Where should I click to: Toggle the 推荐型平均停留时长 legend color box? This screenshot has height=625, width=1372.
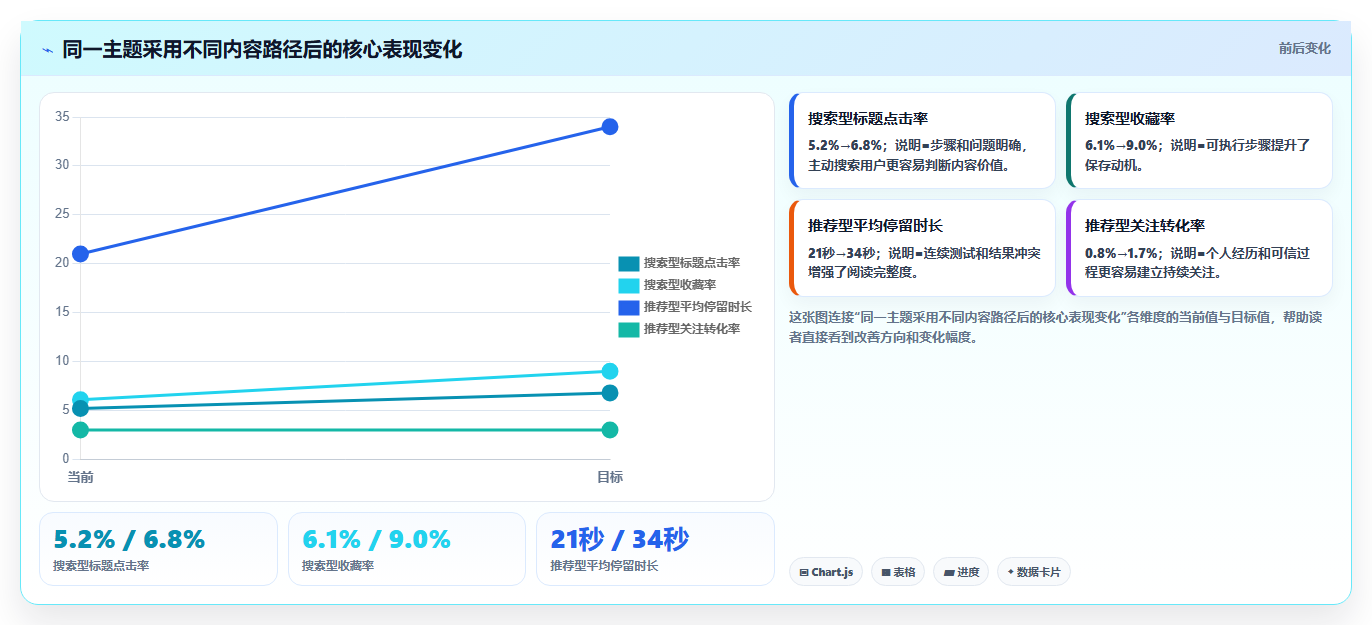point(628,307)
